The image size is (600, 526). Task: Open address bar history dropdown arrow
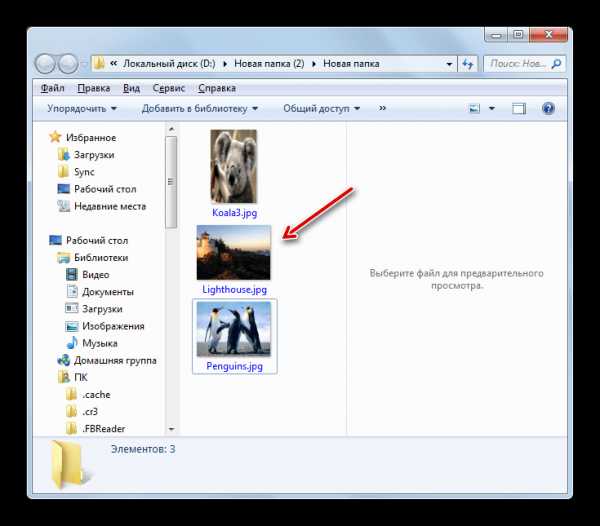click(449, 64)
